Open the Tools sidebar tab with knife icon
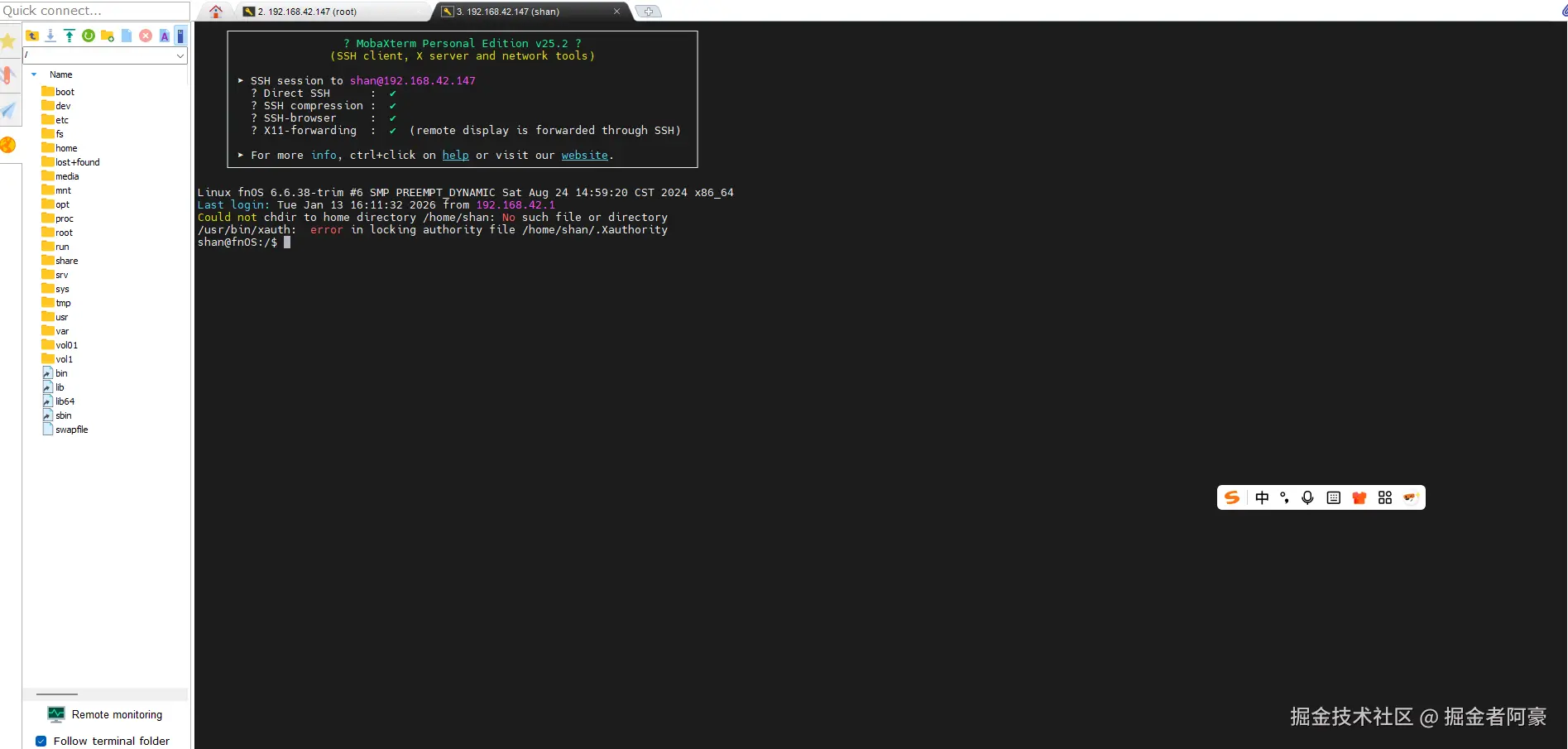The width and height of the screenshot is (1568, 749). pyautogui.click(x=9, y=75)
